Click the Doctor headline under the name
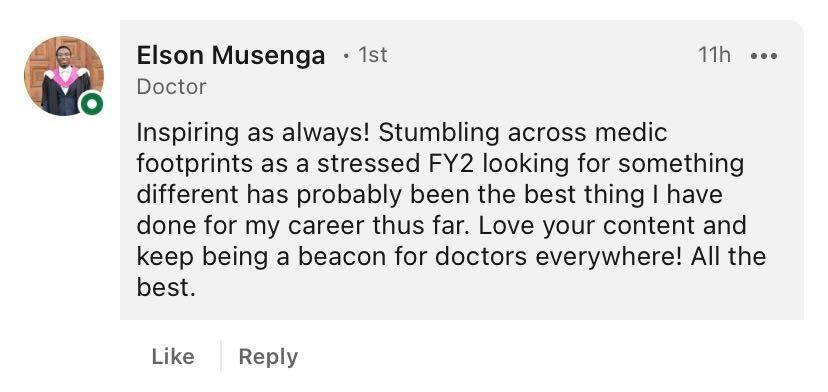Viewport: 828px width, 392px height. tap(172, 87)
